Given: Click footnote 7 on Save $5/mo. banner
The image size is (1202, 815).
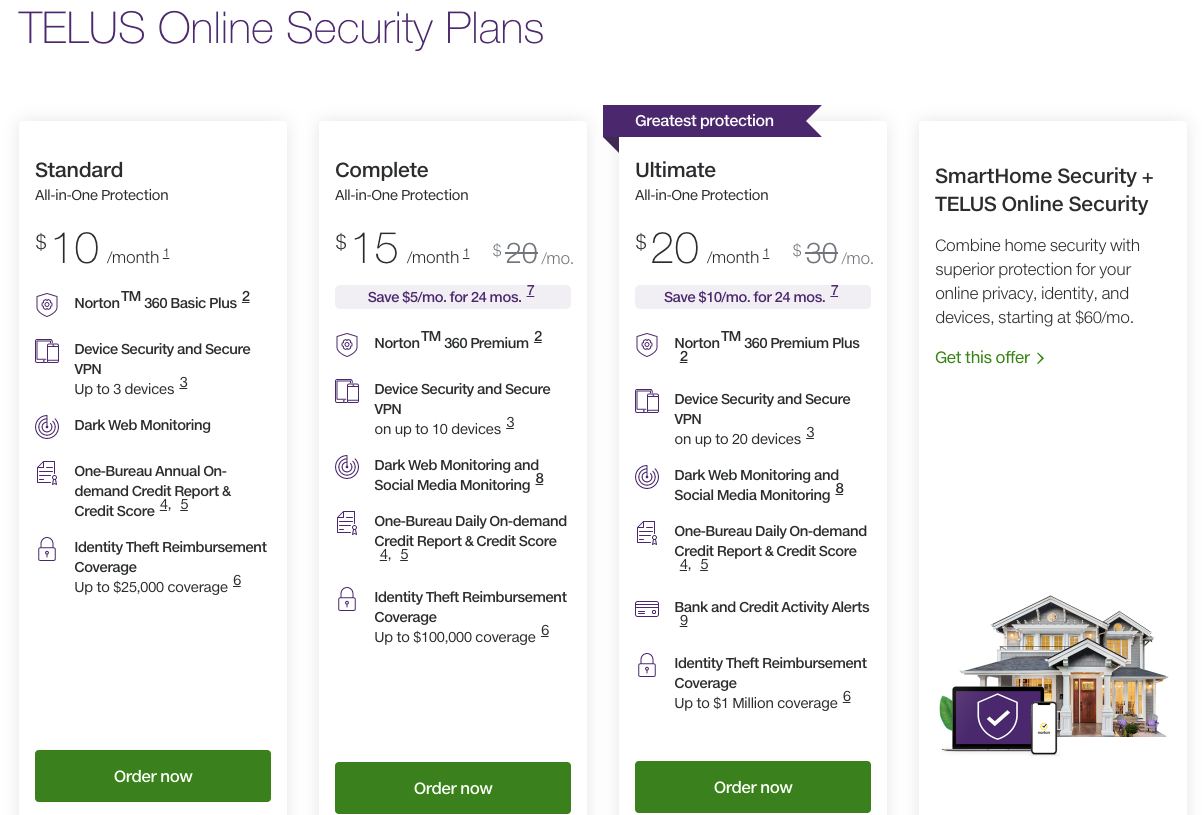Looking at the screenshot, I should tap(531, 290).
